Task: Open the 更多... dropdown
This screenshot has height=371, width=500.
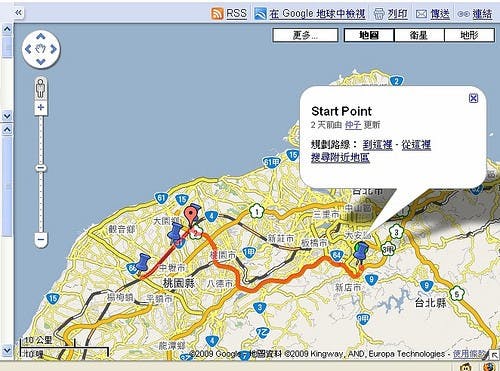Action: click(x=305, y=35)
